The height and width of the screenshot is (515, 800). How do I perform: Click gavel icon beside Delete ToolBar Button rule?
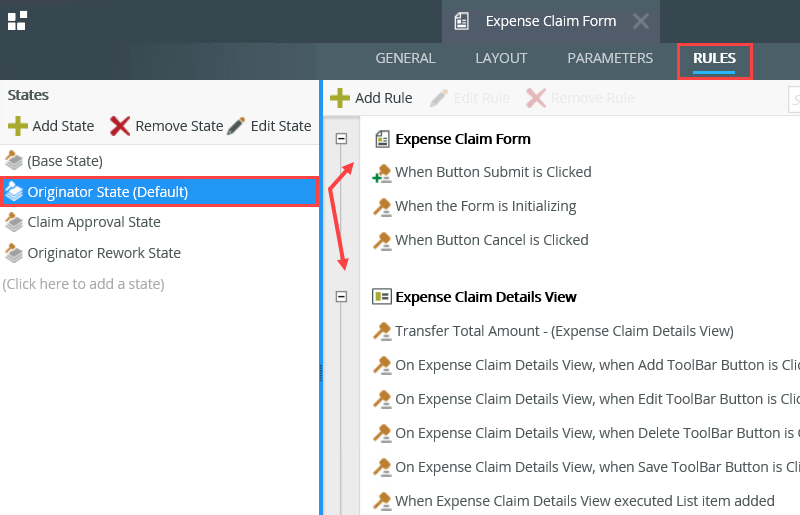pos(382,434)
